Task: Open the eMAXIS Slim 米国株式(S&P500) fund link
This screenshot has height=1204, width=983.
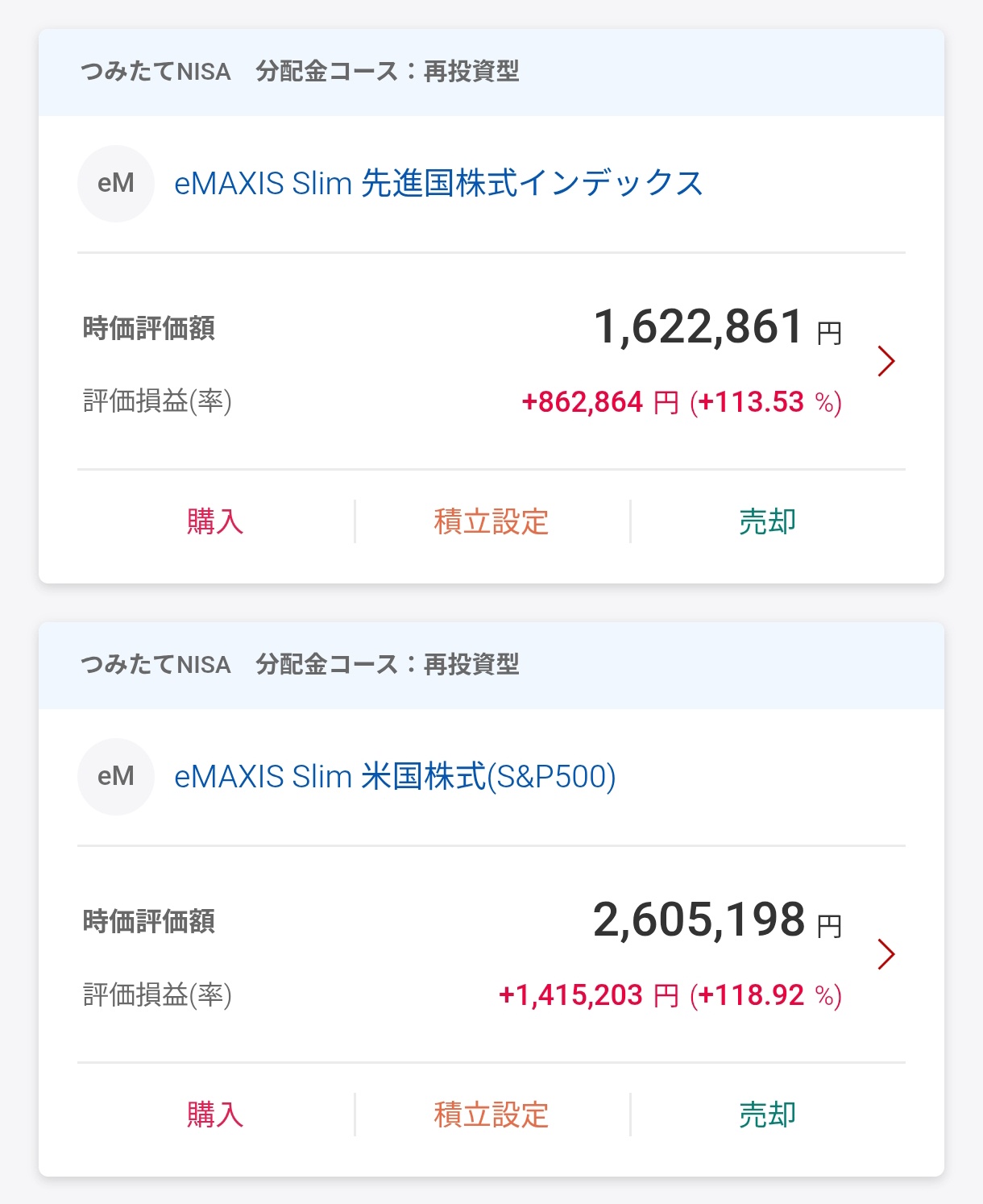Action: point(395,777)
